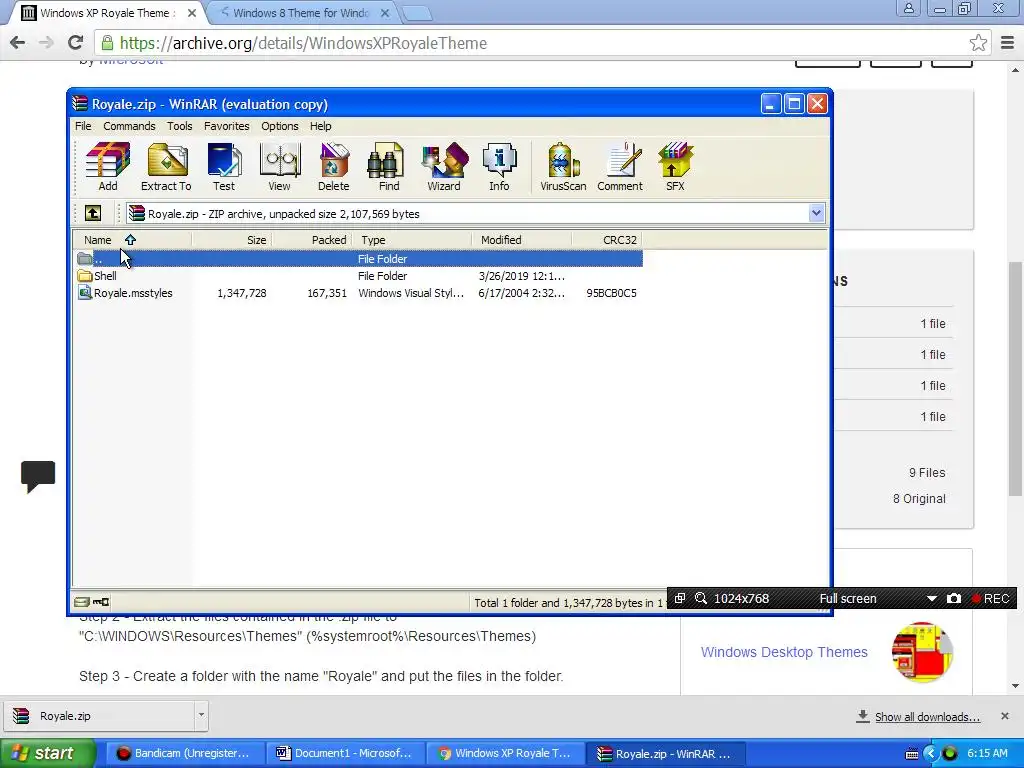Screen dimensions: 1024x768
Task: Click Show all downloads link
Action: [927, 716]
